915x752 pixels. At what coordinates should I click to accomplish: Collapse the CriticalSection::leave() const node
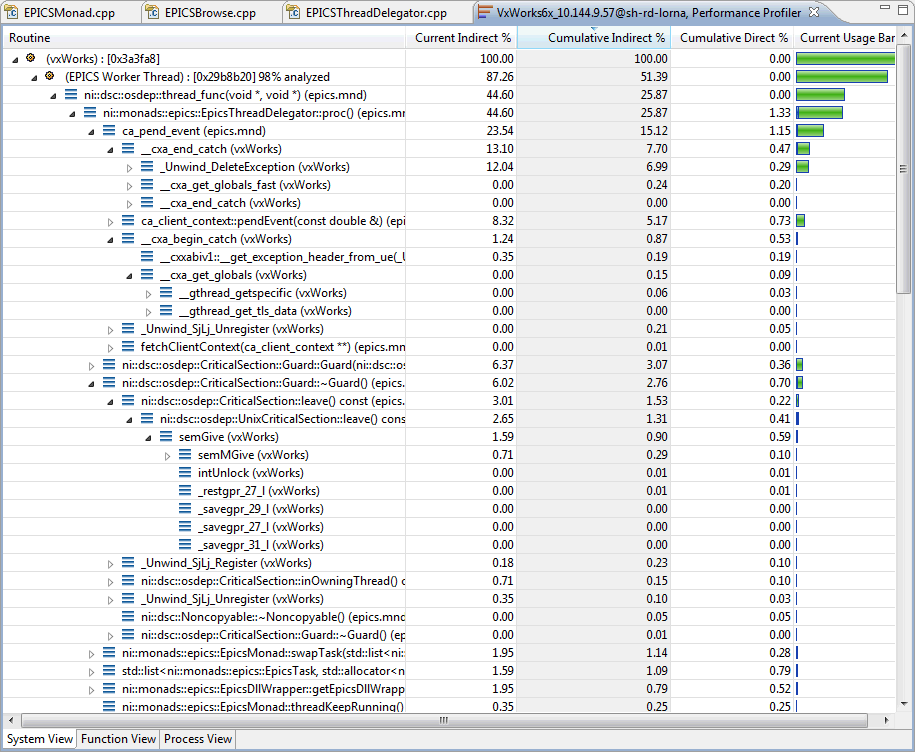[x=110, y=402]
